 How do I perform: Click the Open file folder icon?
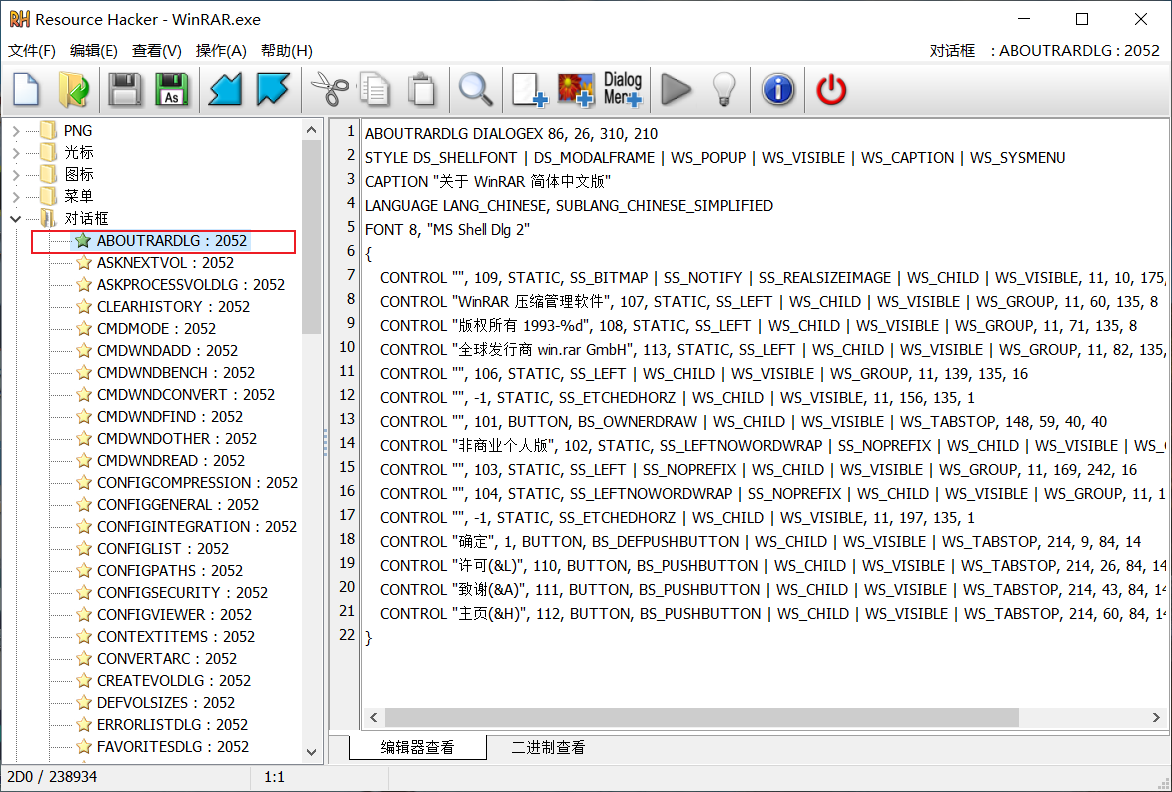(x=74, y=90)
